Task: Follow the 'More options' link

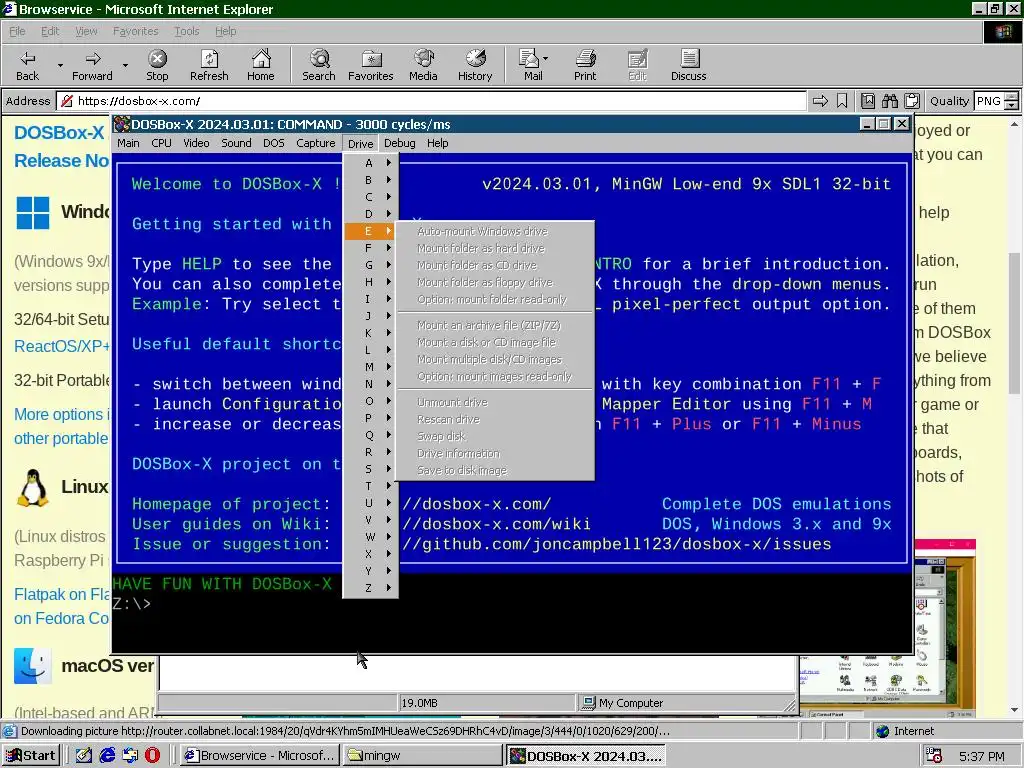Action: coord(62,414)
